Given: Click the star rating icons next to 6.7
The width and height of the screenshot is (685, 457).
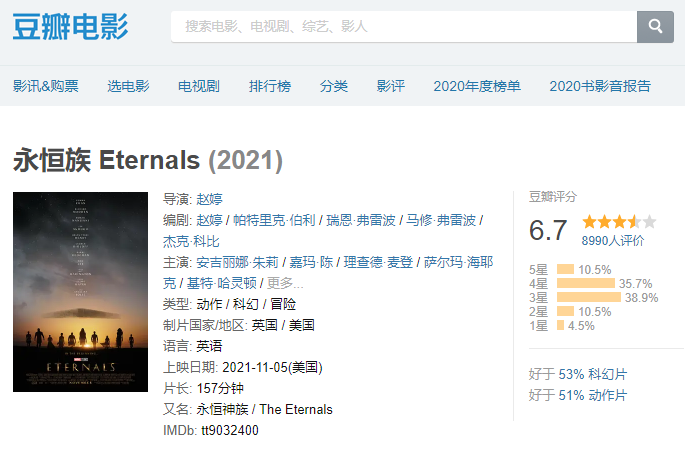Looking at the screenshot, I should click(619, 222).
